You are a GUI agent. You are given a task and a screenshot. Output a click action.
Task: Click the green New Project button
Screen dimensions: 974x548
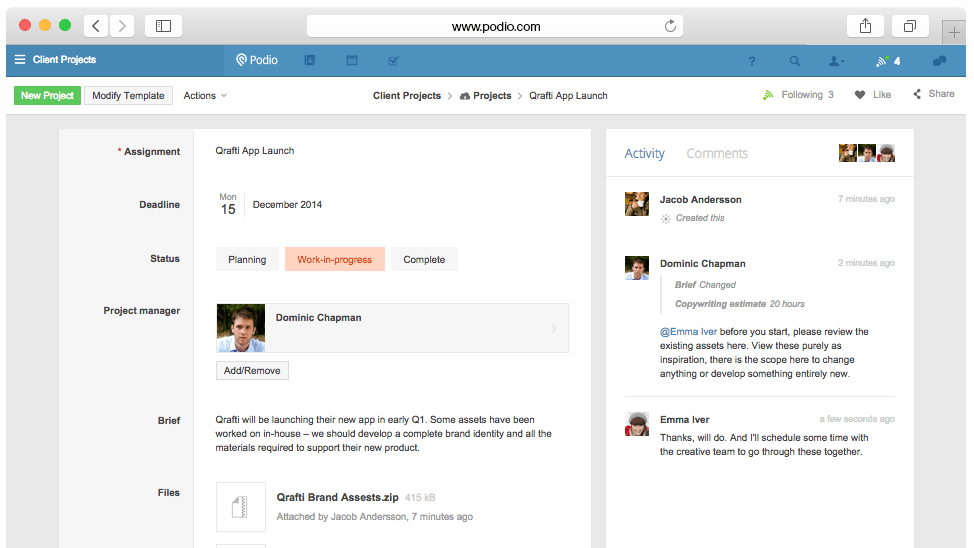[47, 96]
